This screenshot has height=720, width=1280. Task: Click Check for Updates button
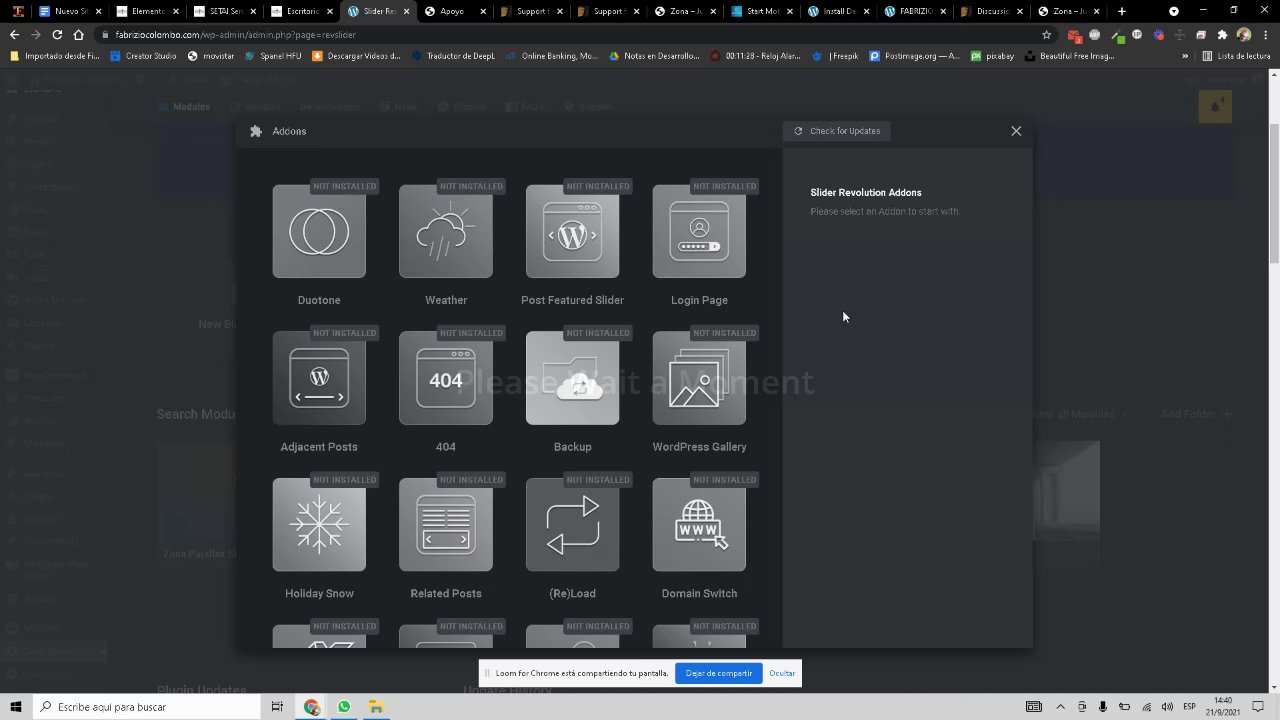(x=837, y=131)
